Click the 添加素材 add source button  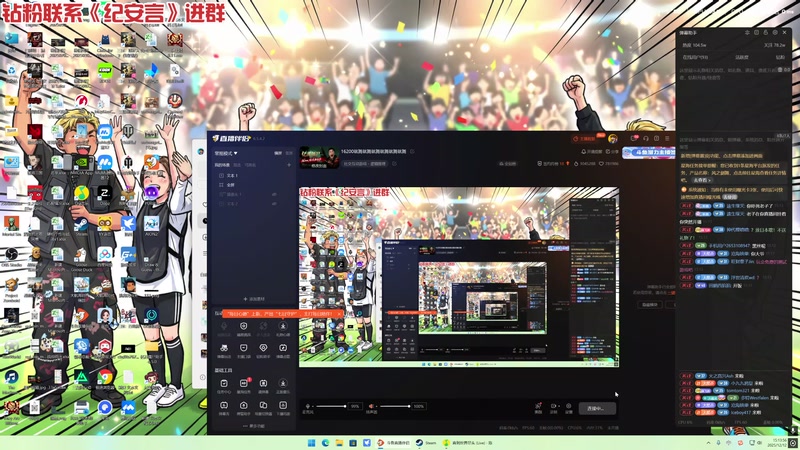click(x=254, y=299)
